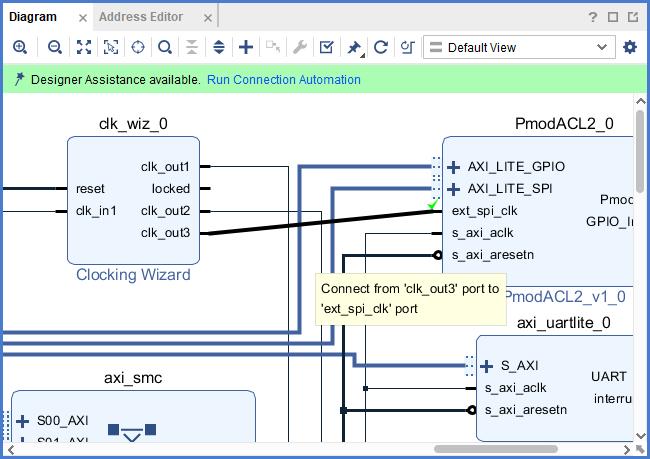Regenerate the layout with refresh icon

[x=381, y=47]
